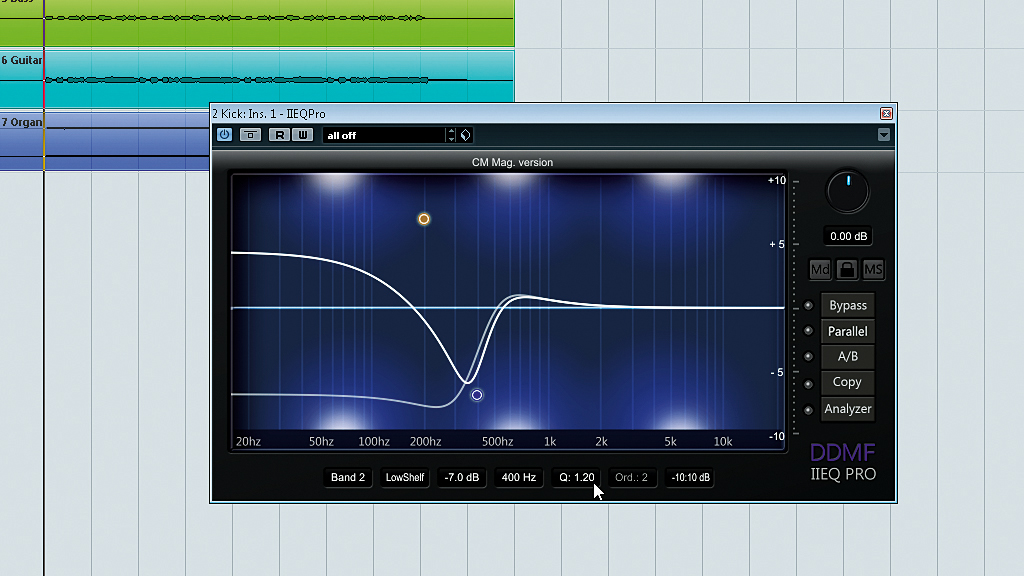The width and height of the screenshot is (1024, 576).
Task: Toggle the indicator light beside Parallel
Action: pyautogui.click(x=808, y=331)
